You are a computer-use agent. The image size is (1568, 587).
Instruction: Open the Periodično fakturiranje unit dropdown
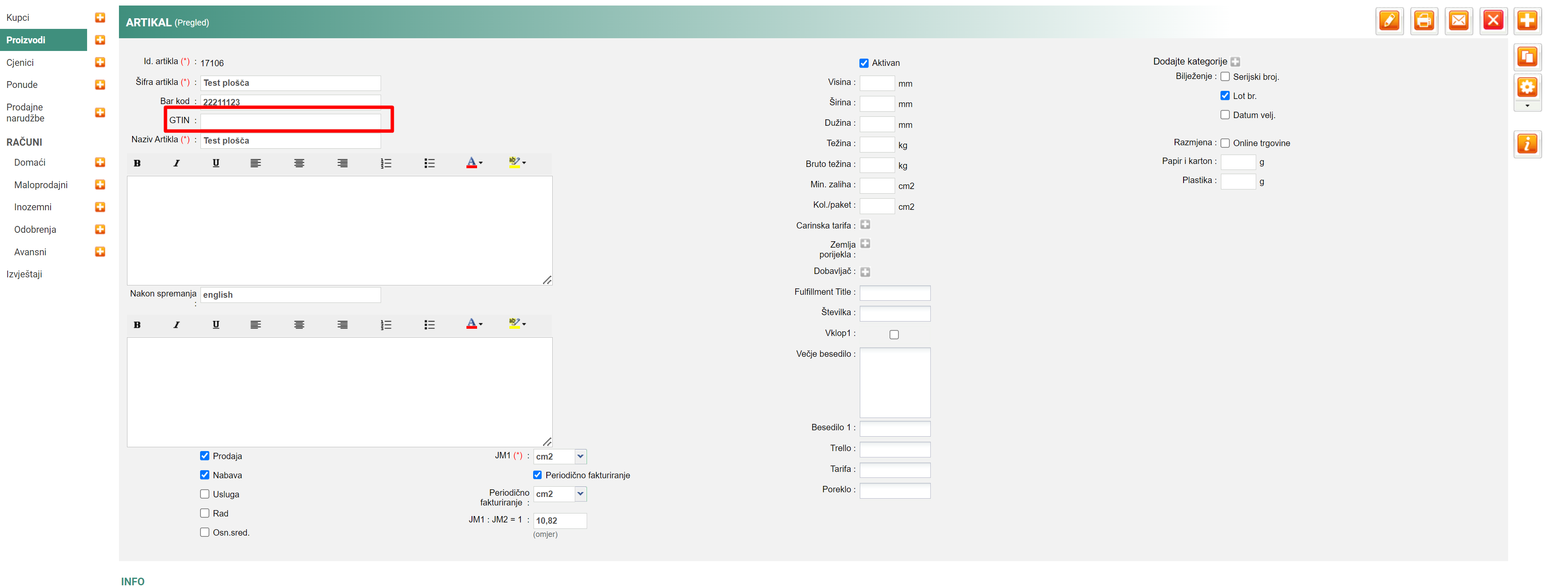(580, 494)
